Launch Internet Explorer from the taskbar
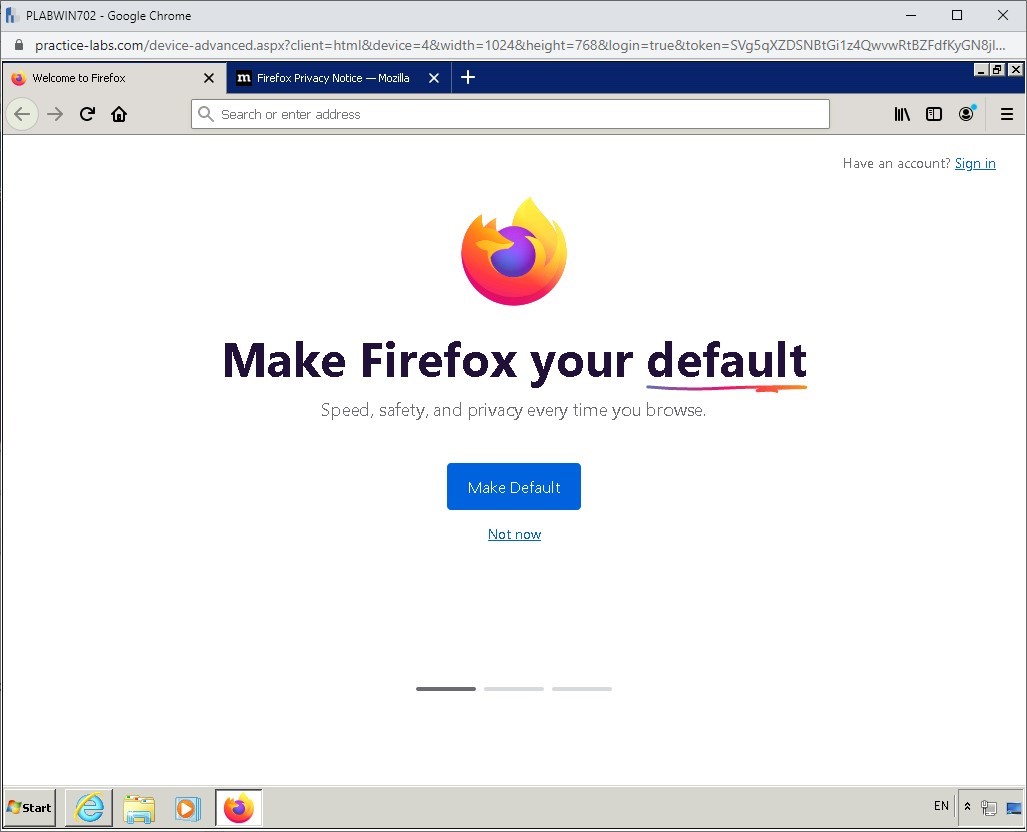 coord(90,808)
